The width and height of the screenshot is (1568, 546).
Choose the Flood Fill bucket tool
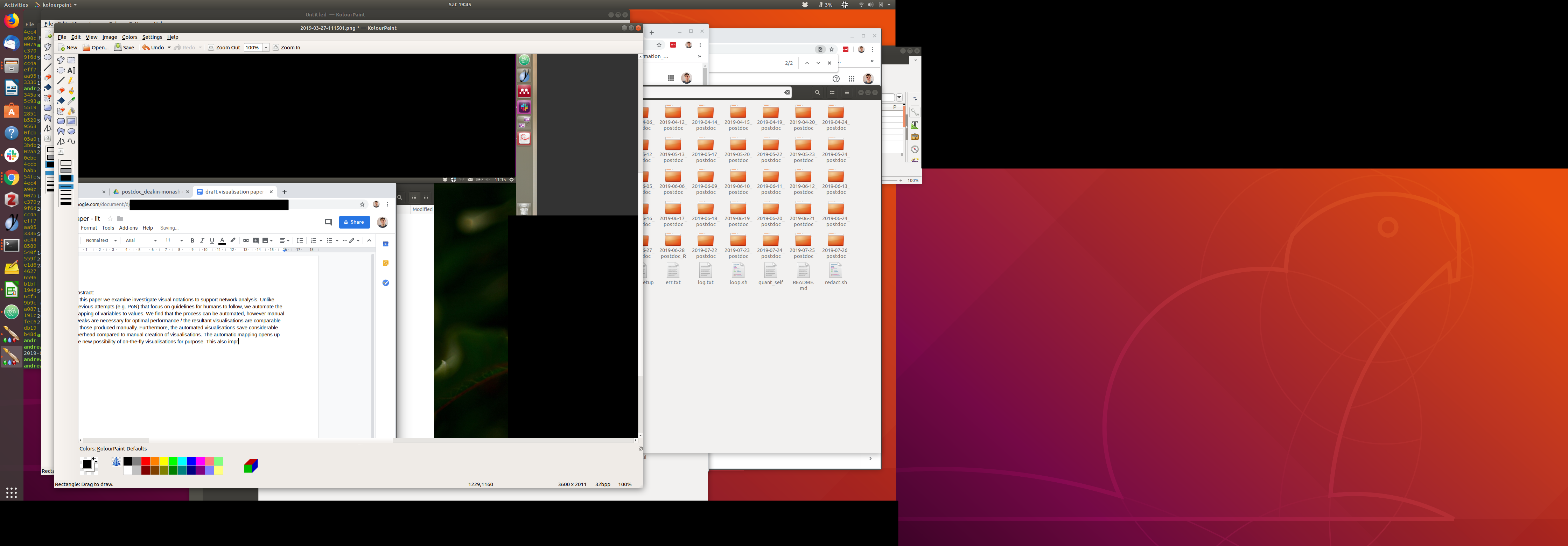click(x=61, y=100)
